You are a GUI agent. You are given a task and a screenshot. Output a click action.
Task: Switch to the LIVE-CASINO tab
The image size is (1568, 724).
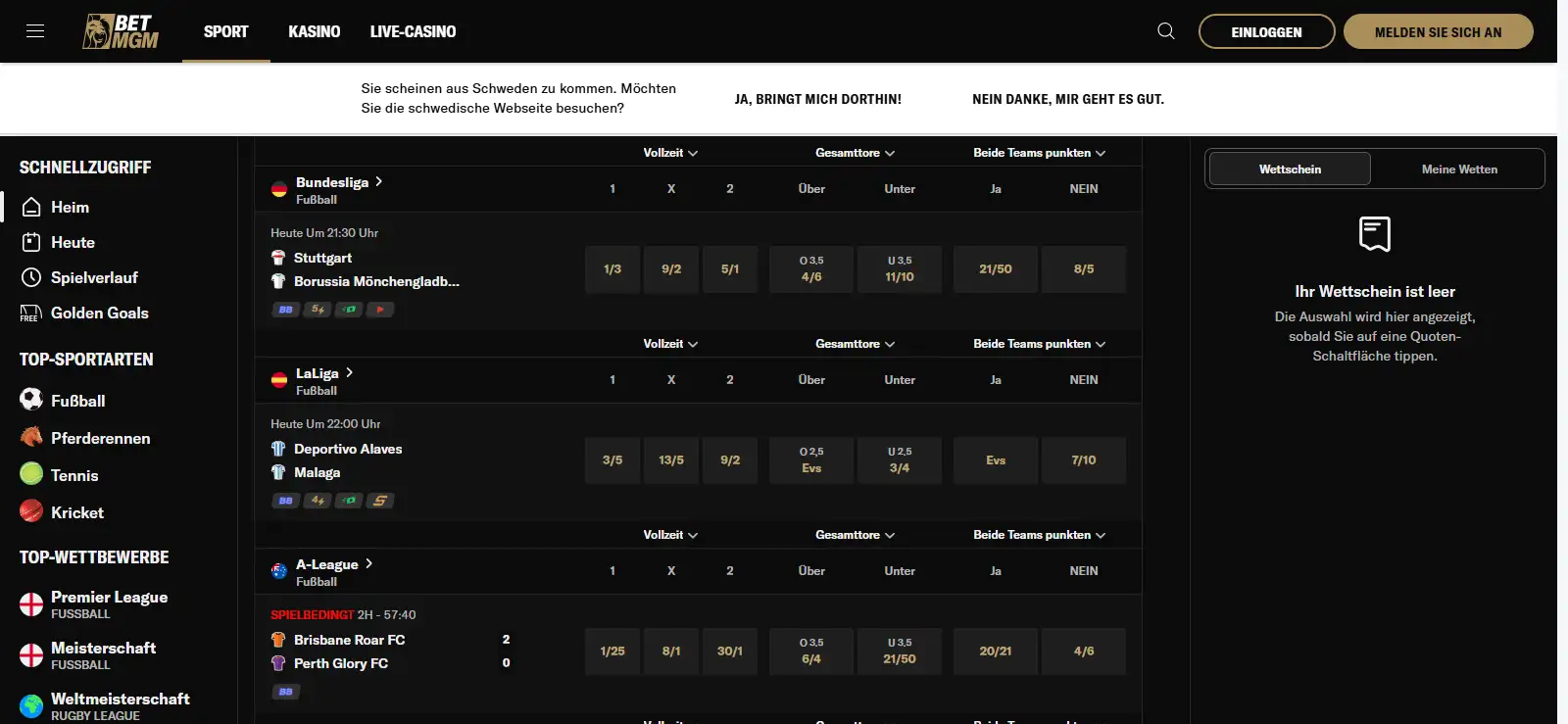point(413,31)
